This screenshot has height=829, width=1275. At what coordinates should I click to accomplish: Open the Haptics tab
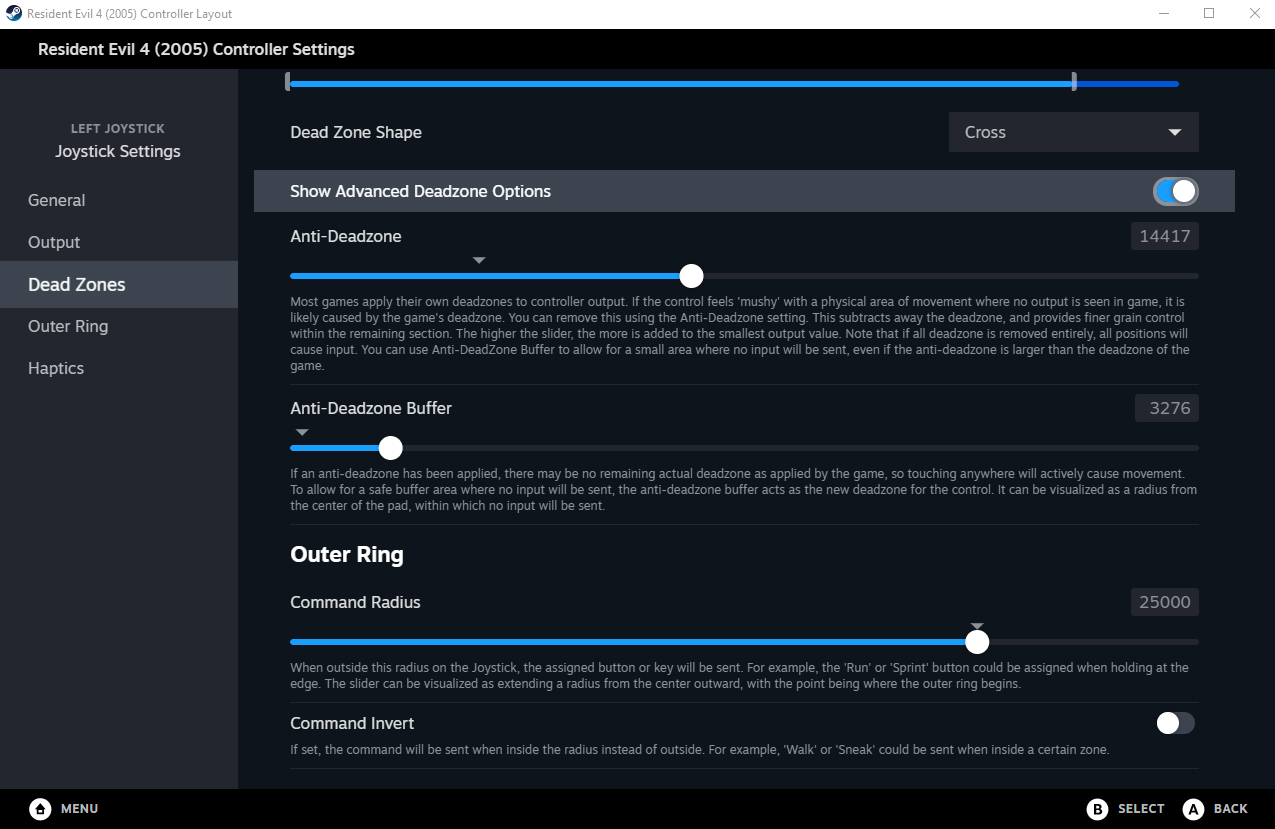[x=119, y=368]
